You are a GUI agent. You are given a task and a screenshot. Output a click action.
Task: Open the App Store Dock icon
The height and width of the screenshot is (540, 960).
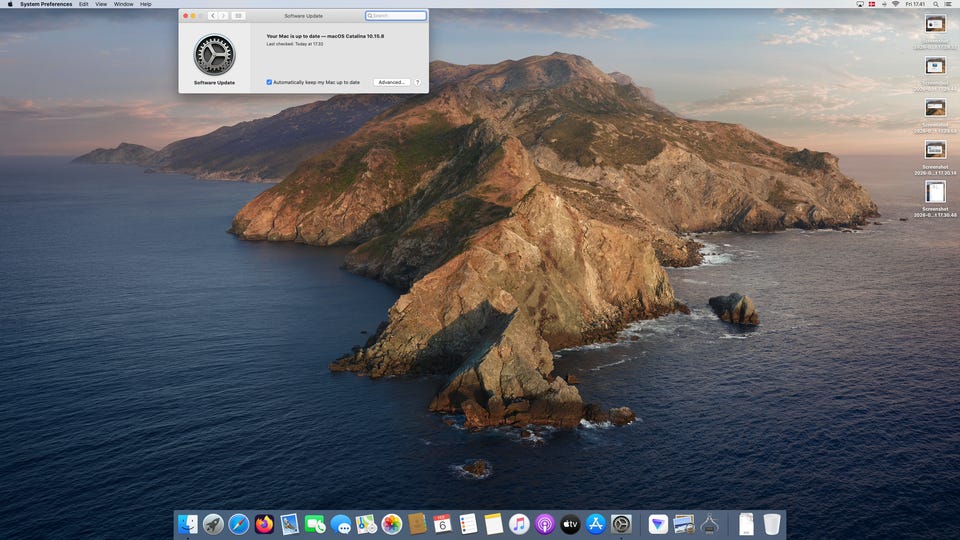coord(595,524)
